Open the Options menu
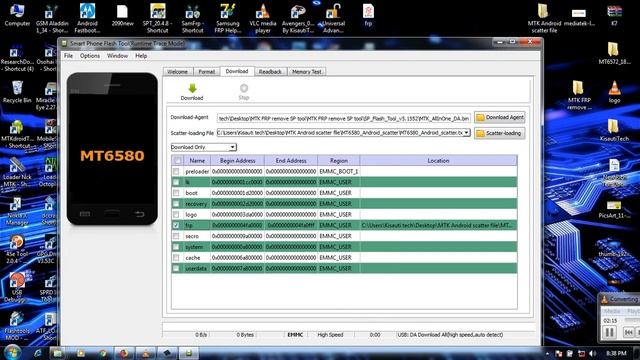Image resolution: width=640 pixels, height=360 pixels. tap(90, 56)
